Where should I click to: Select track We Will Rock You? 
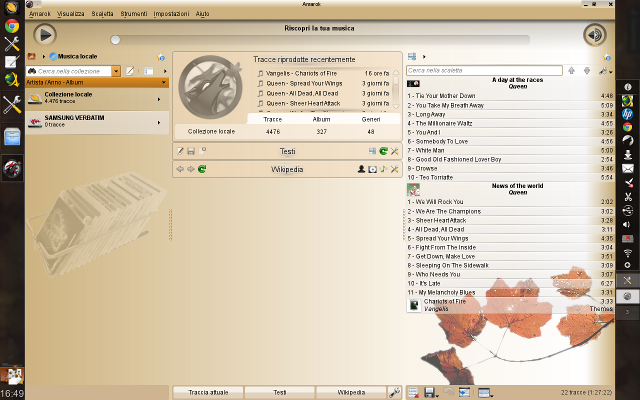(510, 202)
